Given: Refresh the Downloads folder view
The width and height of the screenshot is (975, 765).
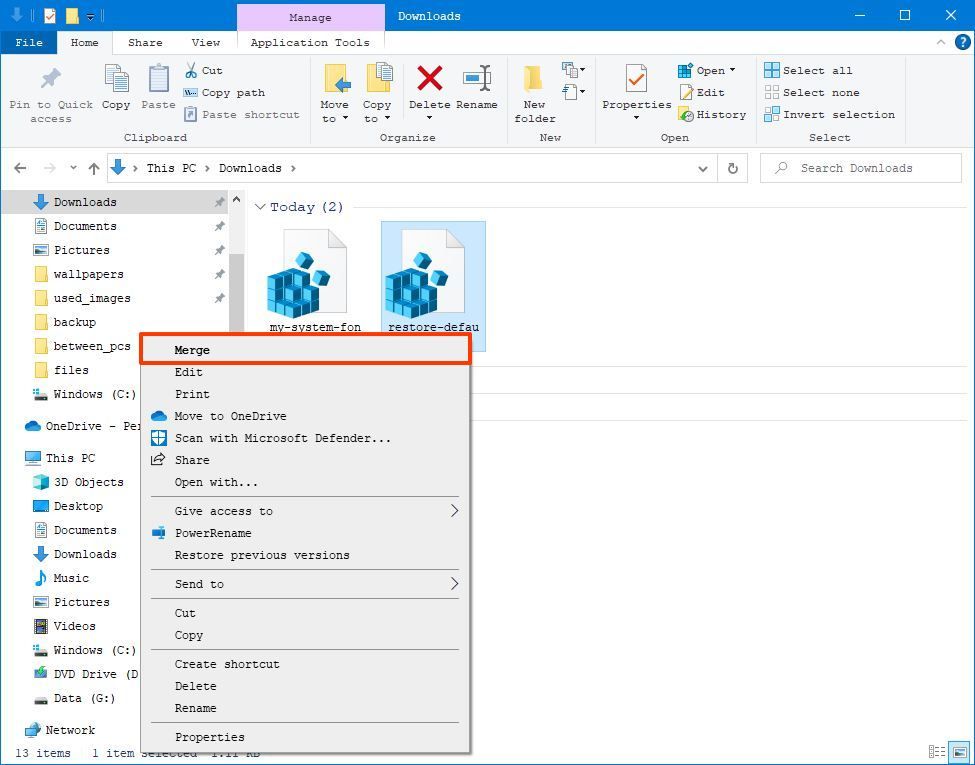Looking at the screenshot, I should [732, 168].
